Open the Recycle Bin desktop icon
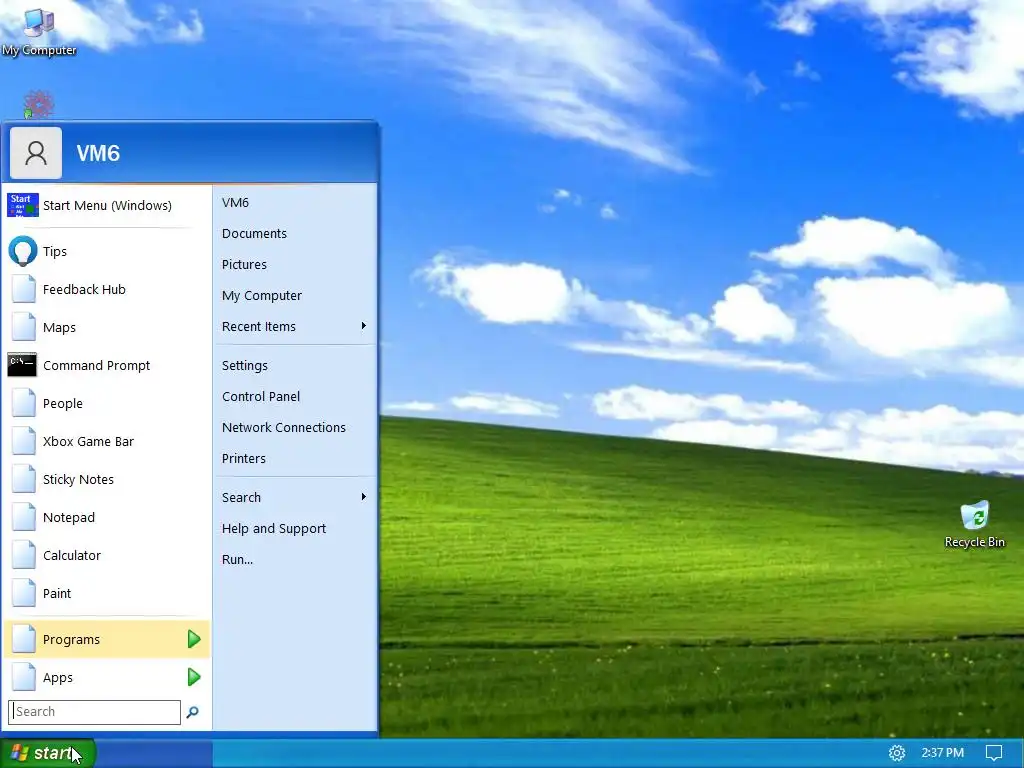This screenshot has width=1024, height=768. coord(974,524)
